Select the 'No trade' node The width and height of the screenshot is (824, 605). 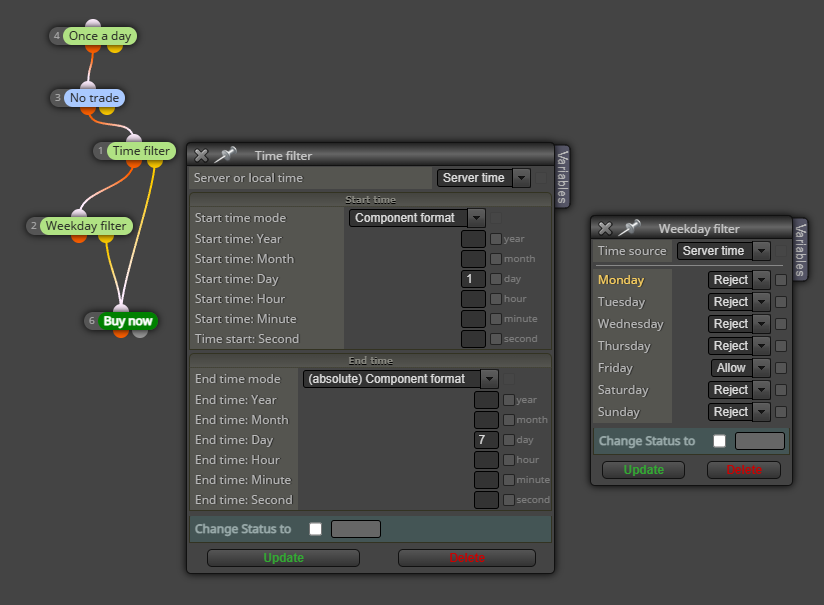pos(95,98)
